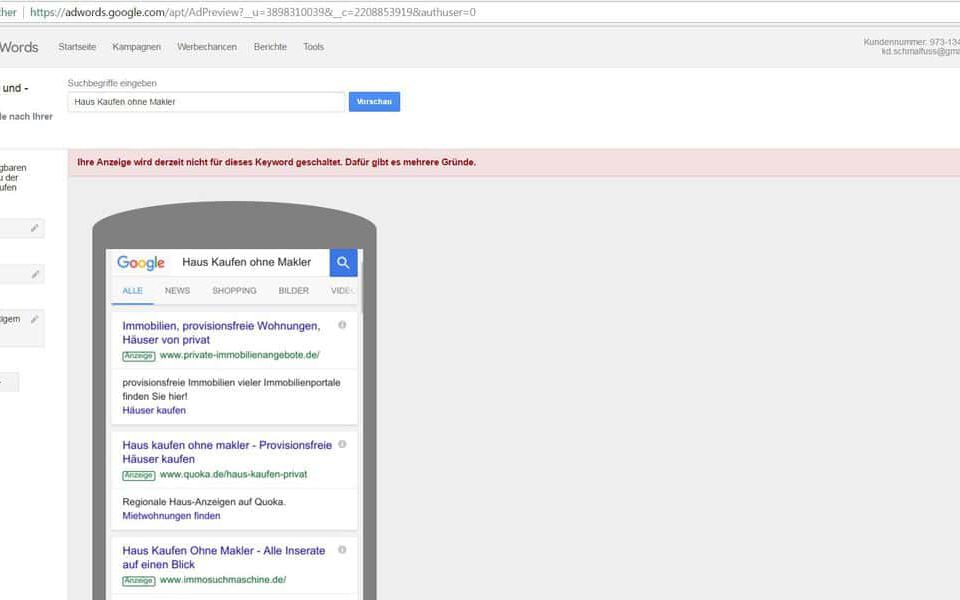Click the preview search box with Haus Kaufen
This screenshot has width=960, height=600.
247,263
